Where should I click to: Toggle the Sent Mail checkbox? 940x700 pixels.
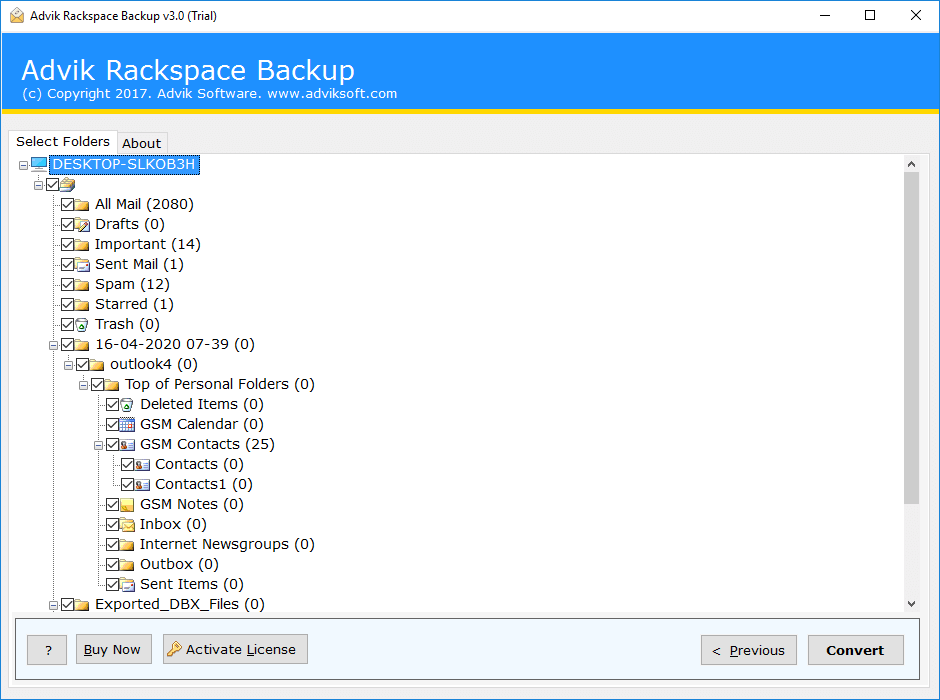coord(67,264)
